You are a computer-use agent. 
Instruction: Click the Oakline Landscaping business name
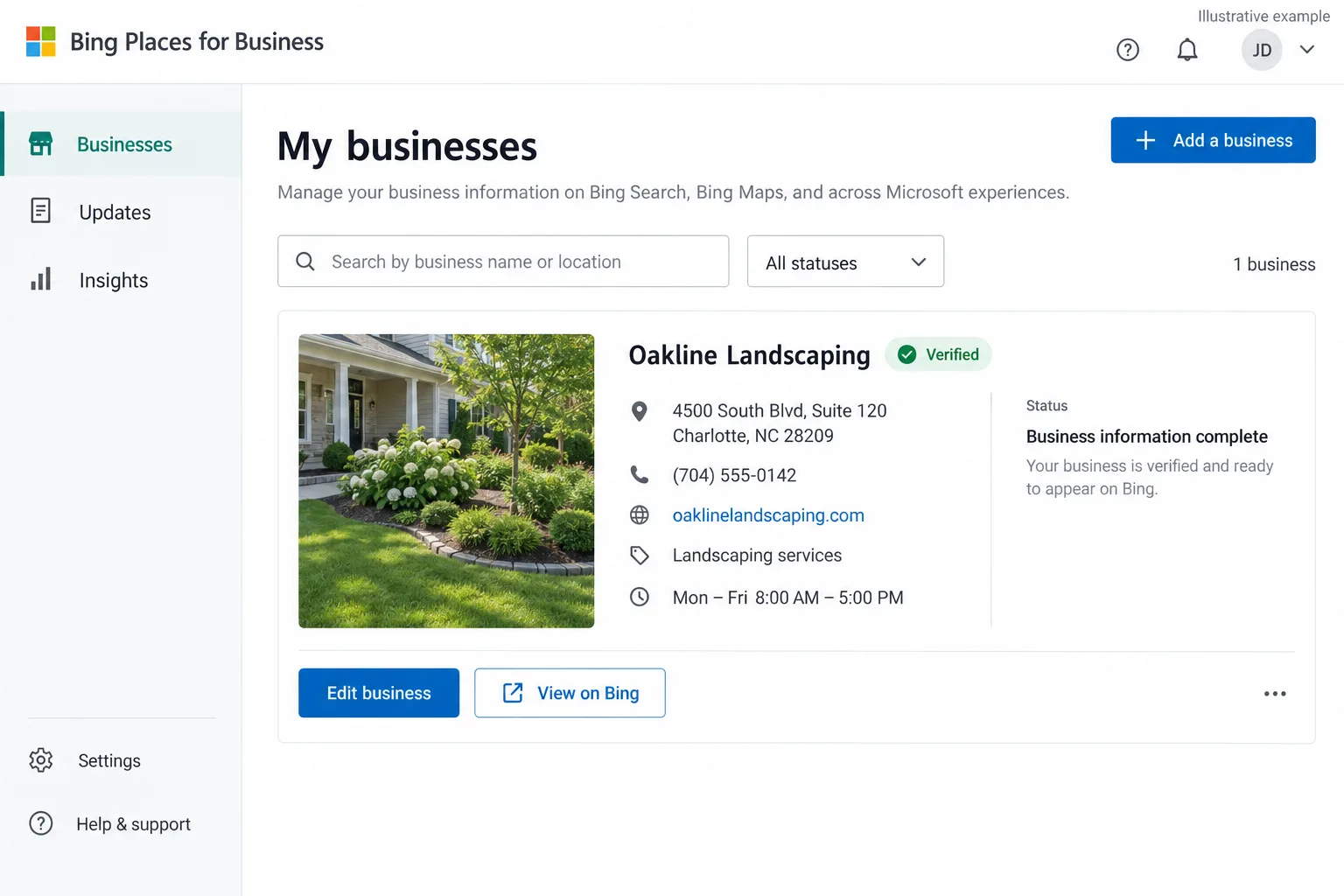[750, 355]
